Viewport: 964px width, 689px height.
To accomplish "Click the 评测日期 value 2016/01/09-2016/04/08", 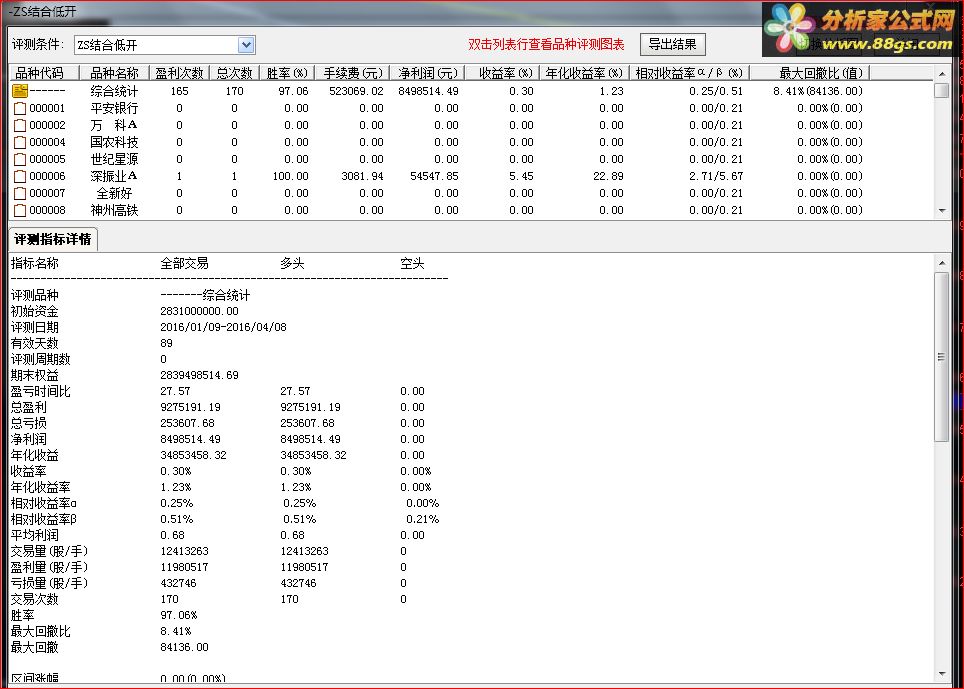I will [x=223, y=328].
